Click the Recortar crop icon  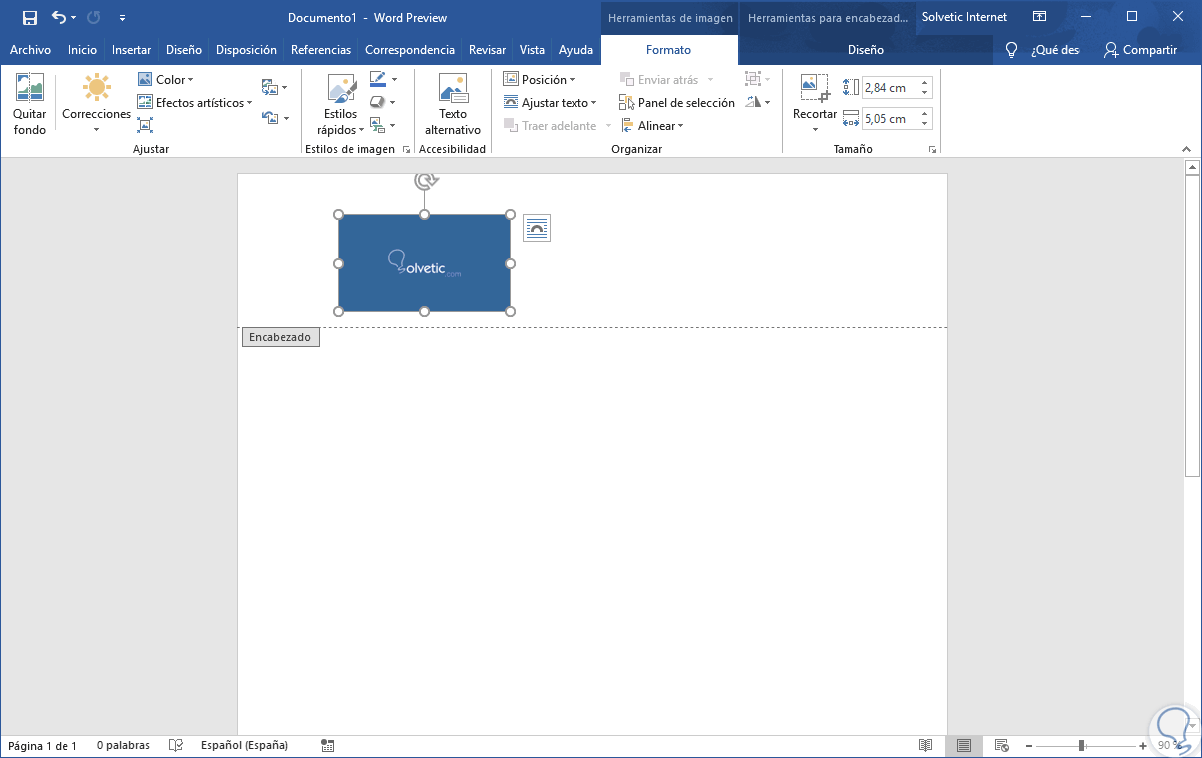click(x=815, y=88)
